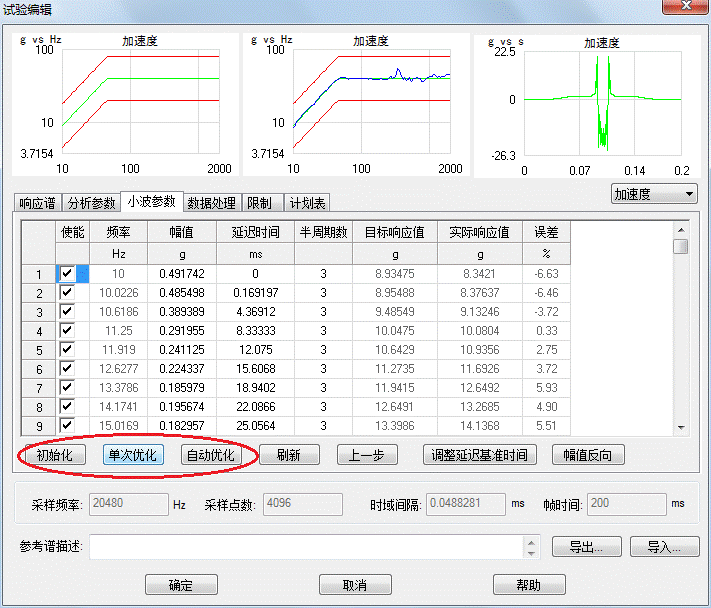Switch to the 分析参数 tab
This screenshot has height=608, width=711.
click(x=92, y=203)
